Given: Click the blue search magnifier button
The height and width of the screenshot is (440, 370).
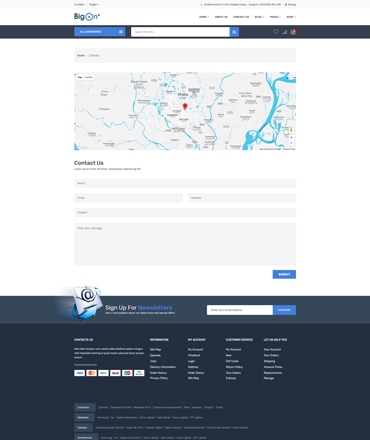Looking at the screenshot, I should click(x=234, y=32).
